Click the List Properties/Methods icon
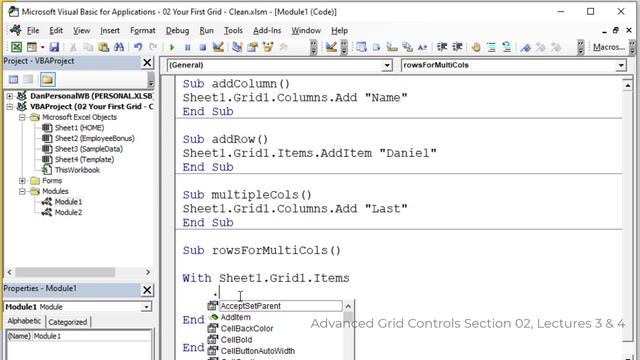This screenshot has height=360, width=640. point(361,47)
